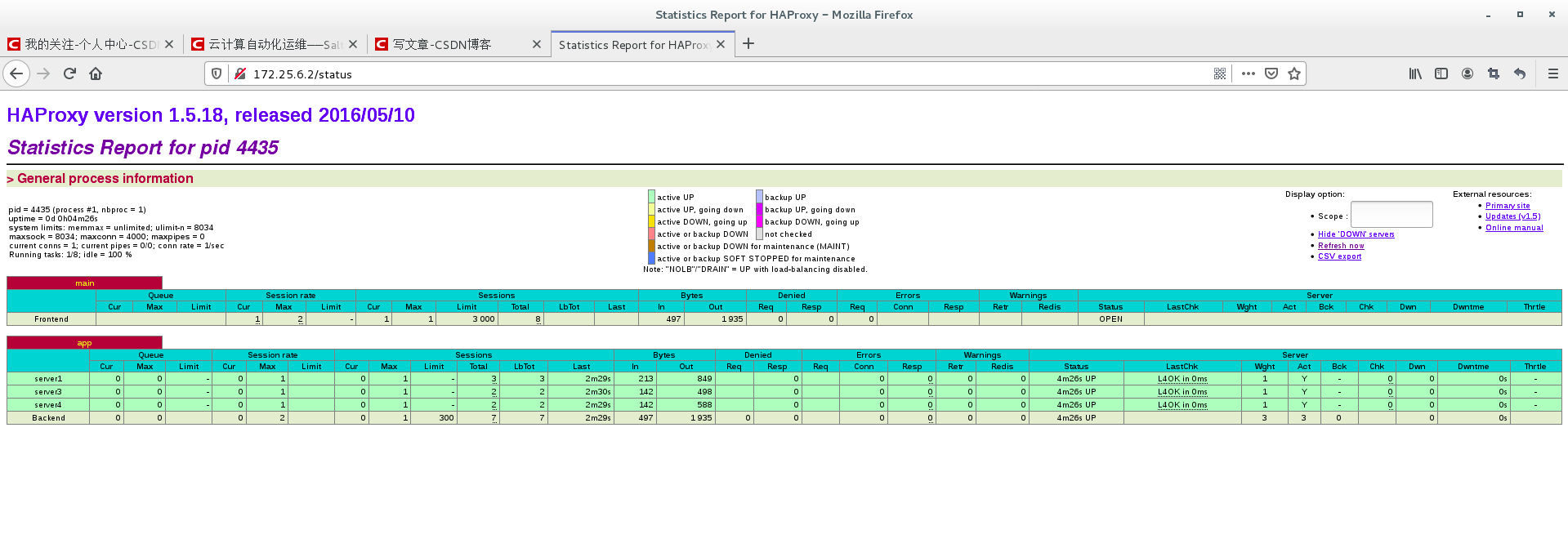Image resolution: width=1568 pixels, height=539 pixels.
Task: Click the Refresh now link
Action: [x=1341, y=246]
